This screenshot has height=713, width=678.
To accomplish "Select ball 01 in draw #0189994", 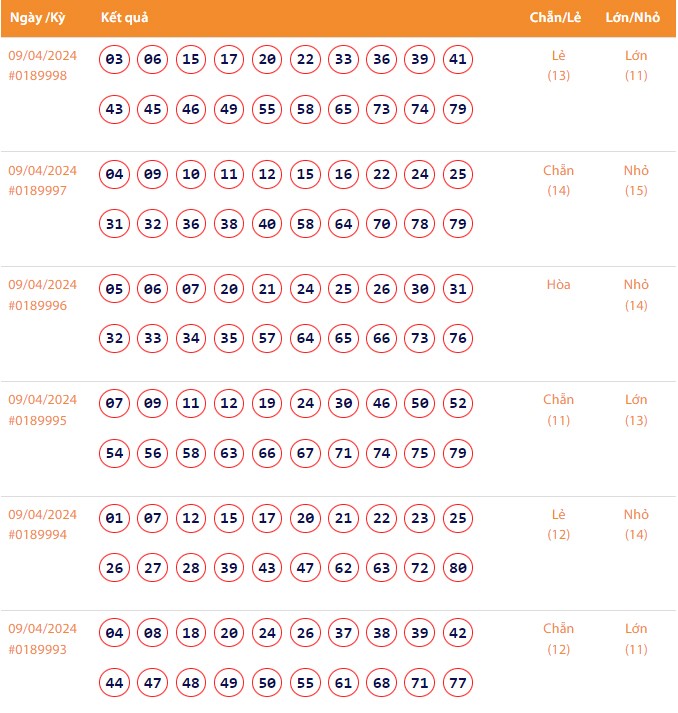I will (115, 519).
